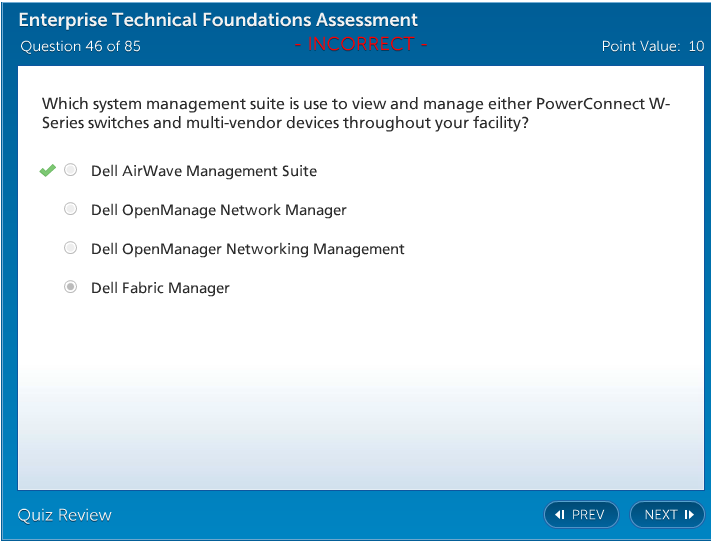Viewport: 711px width, 541px height.
Task: Click the right arrow icon in NEXT
Action: pos(689,515)
